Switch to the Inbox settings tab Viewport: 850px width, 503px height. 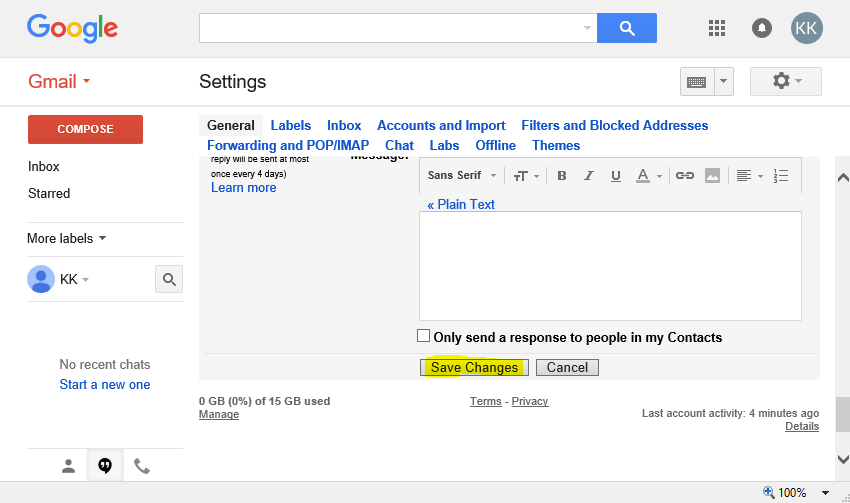[344, 125]
